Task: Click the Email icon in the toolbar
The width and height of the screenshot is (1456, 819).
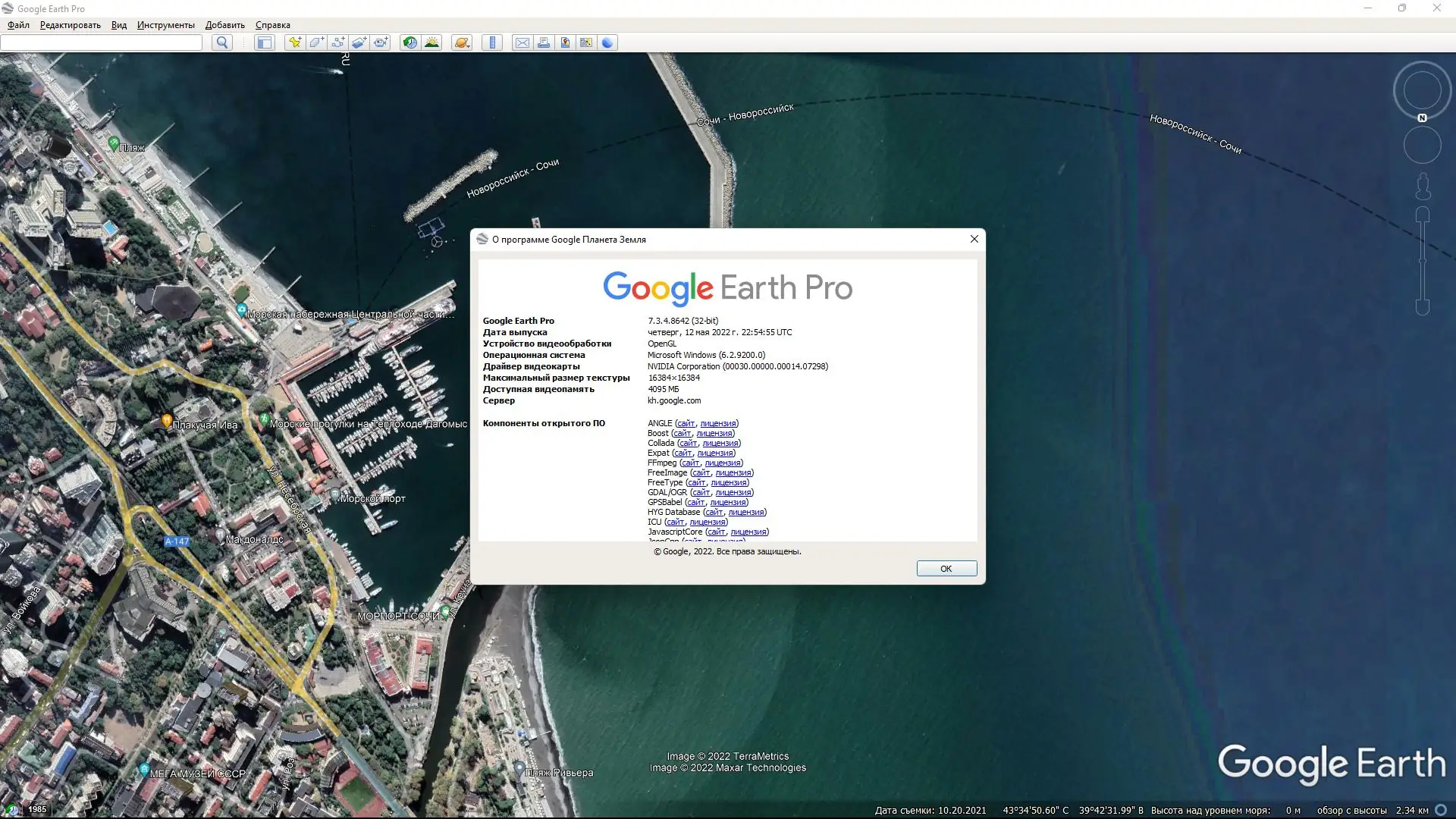Action: point(522,42)
